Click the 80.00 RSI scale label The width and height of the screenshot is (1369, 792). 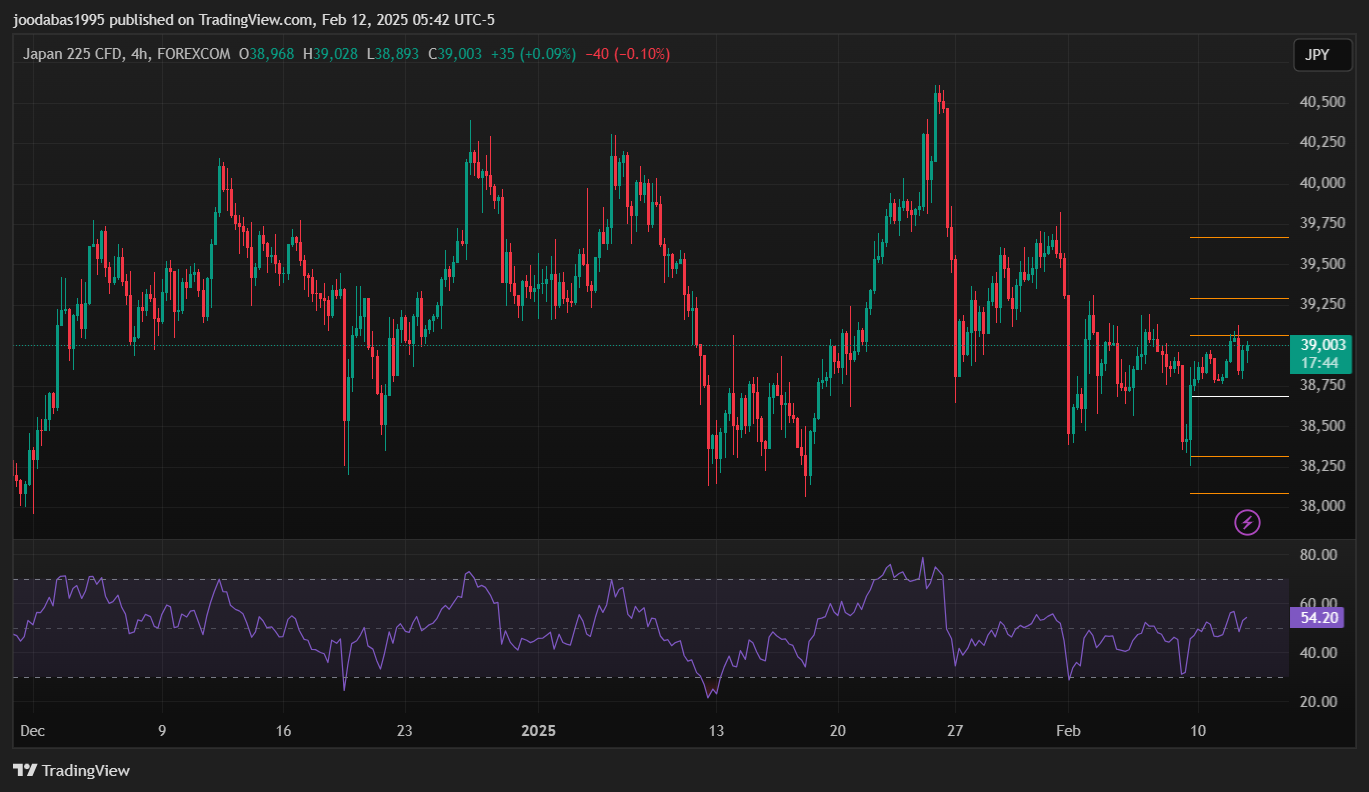(x=1319, y=555)
